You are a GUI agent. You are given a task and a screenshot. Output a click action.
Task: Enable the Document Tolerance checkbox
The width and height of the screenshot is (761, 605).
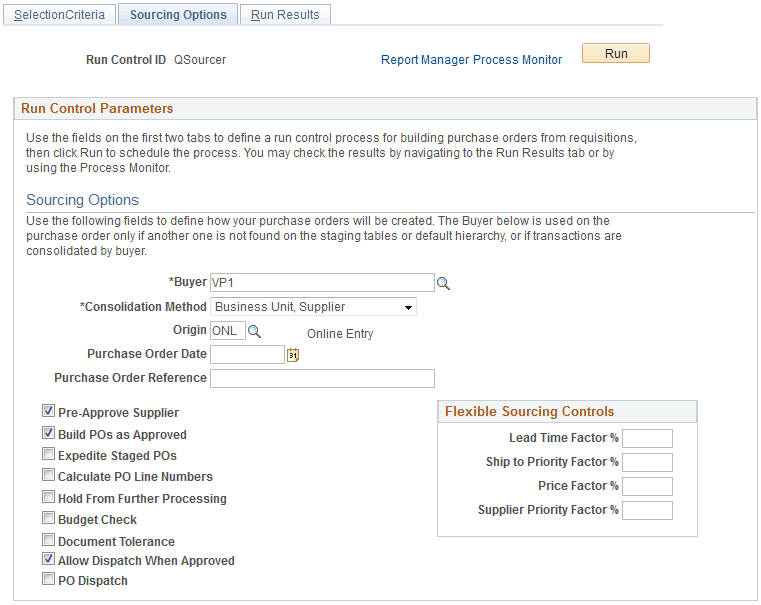pyautogui.click(x=48, y=540)
